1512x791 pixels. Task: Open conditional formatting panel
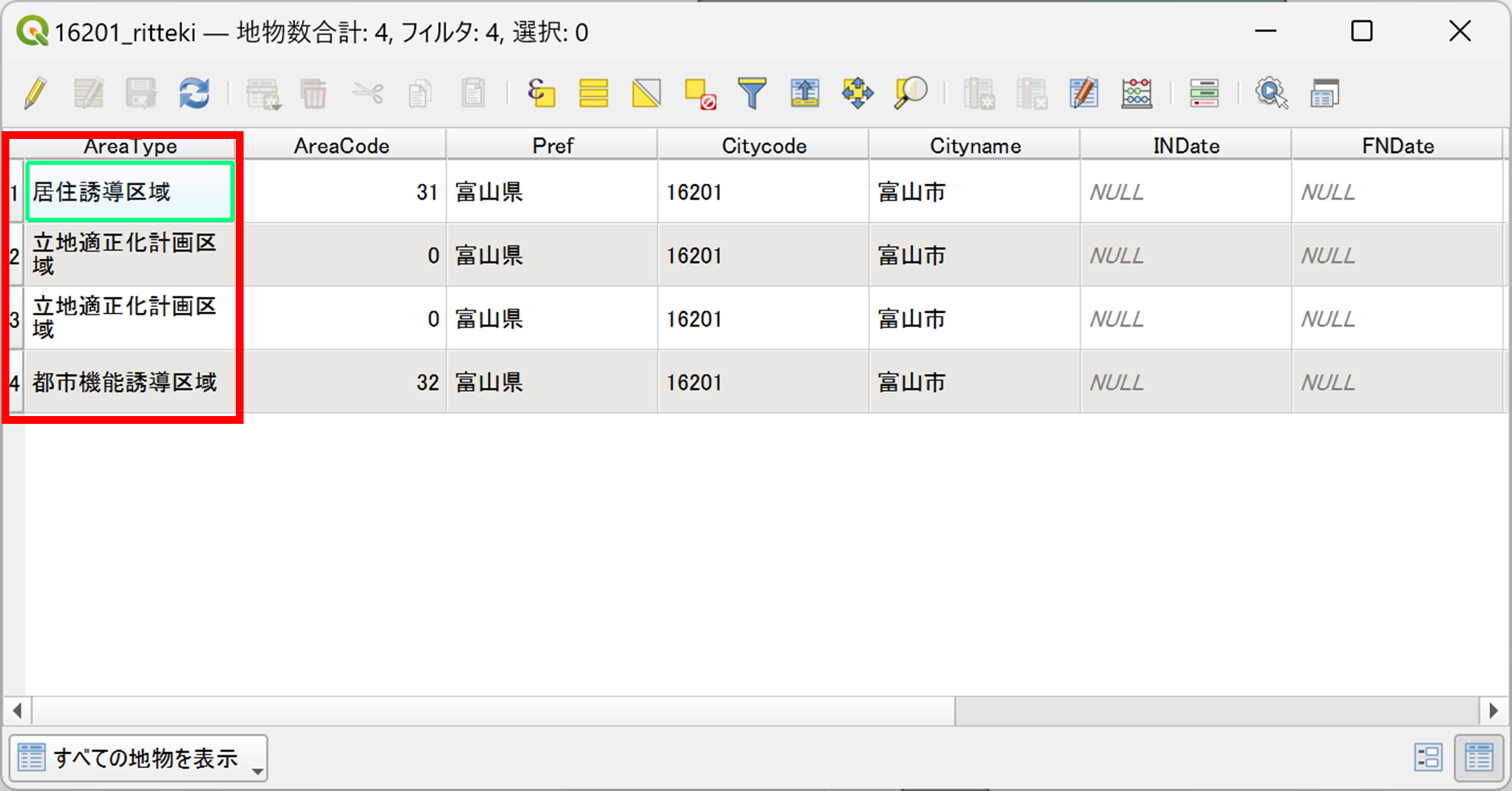tap(1203, 94)
